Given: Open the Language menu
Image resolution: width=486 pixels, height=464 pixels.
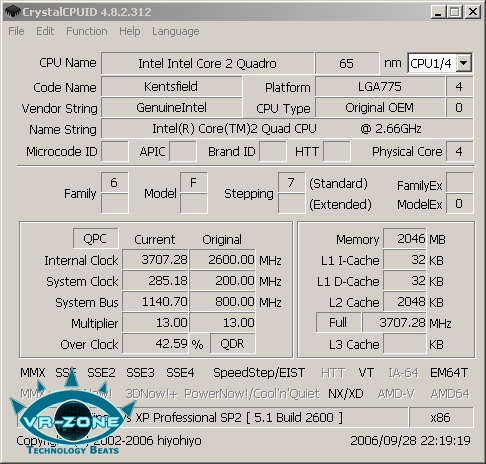Looking at the screenshot, I should click(x=176, y=32).
